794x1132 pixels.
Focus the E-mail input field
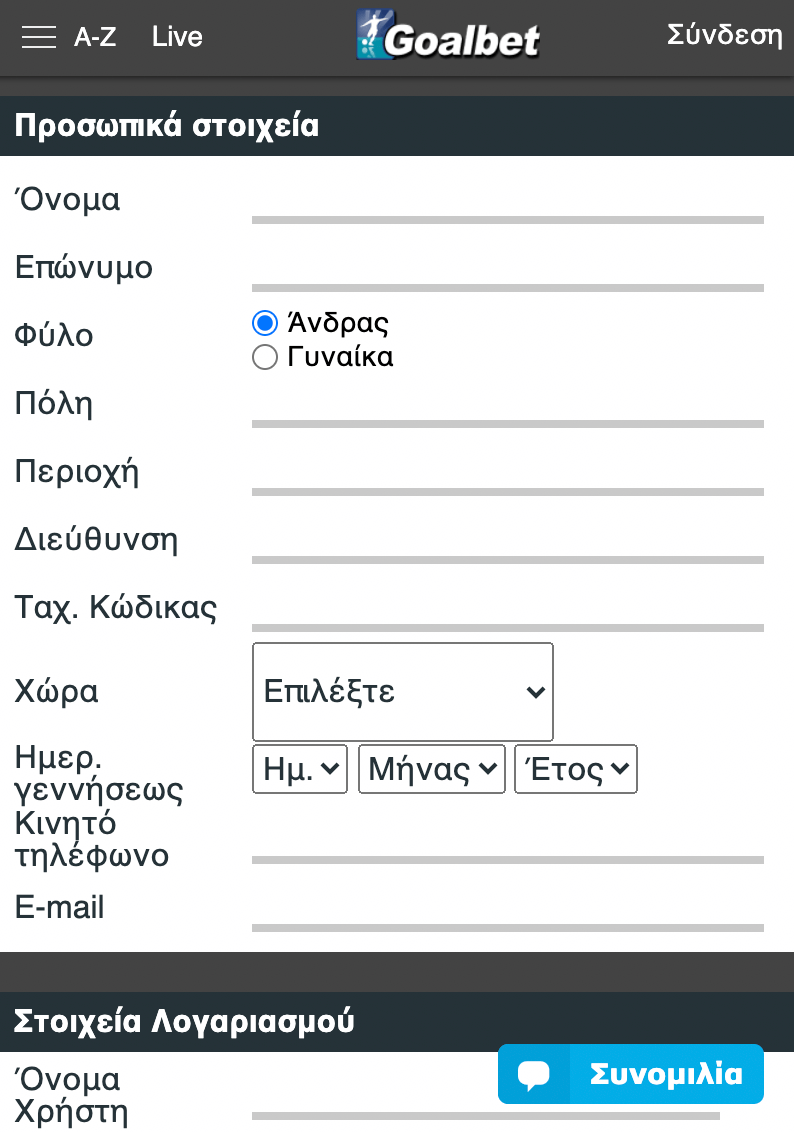(508, 912)
